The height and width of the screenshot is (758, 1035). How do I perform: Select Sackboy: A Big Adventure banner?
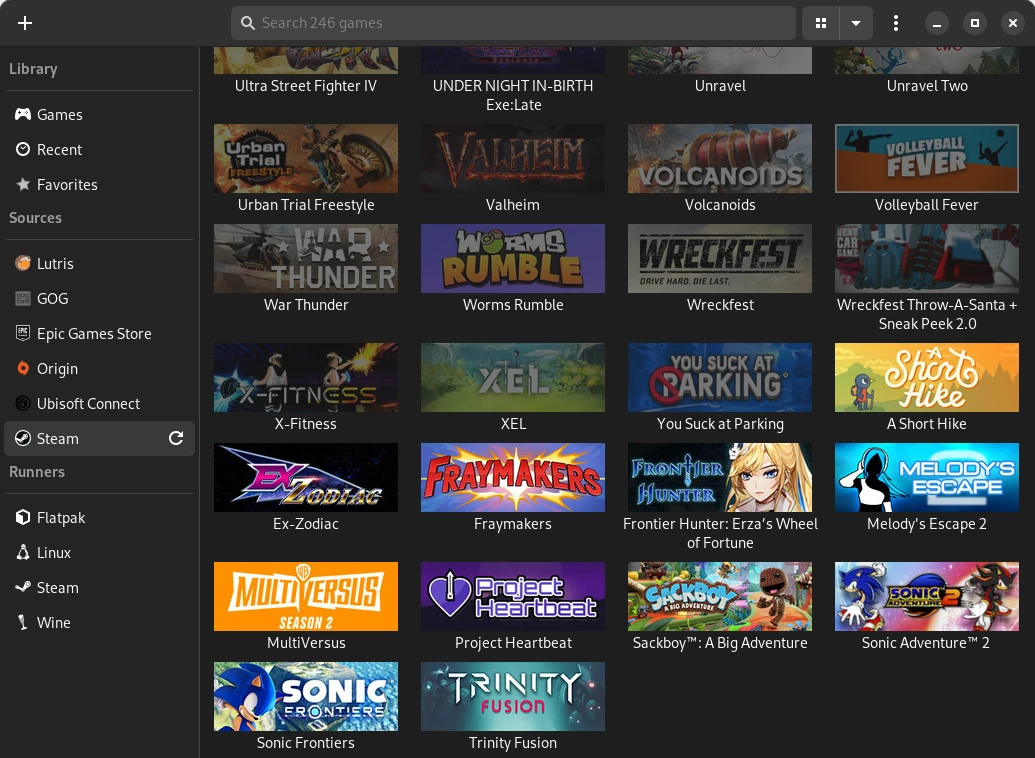coord(720,596)
